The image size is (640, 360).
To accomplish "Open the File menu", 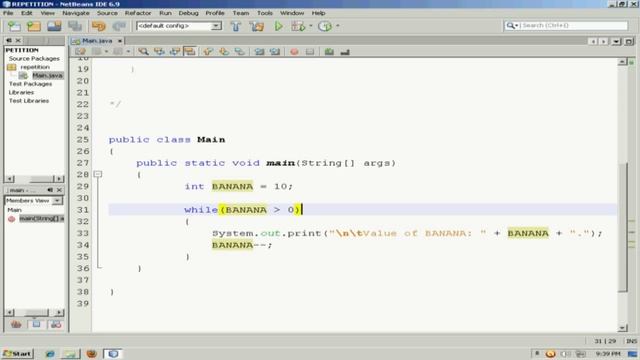I will click(x=8, y=13).
